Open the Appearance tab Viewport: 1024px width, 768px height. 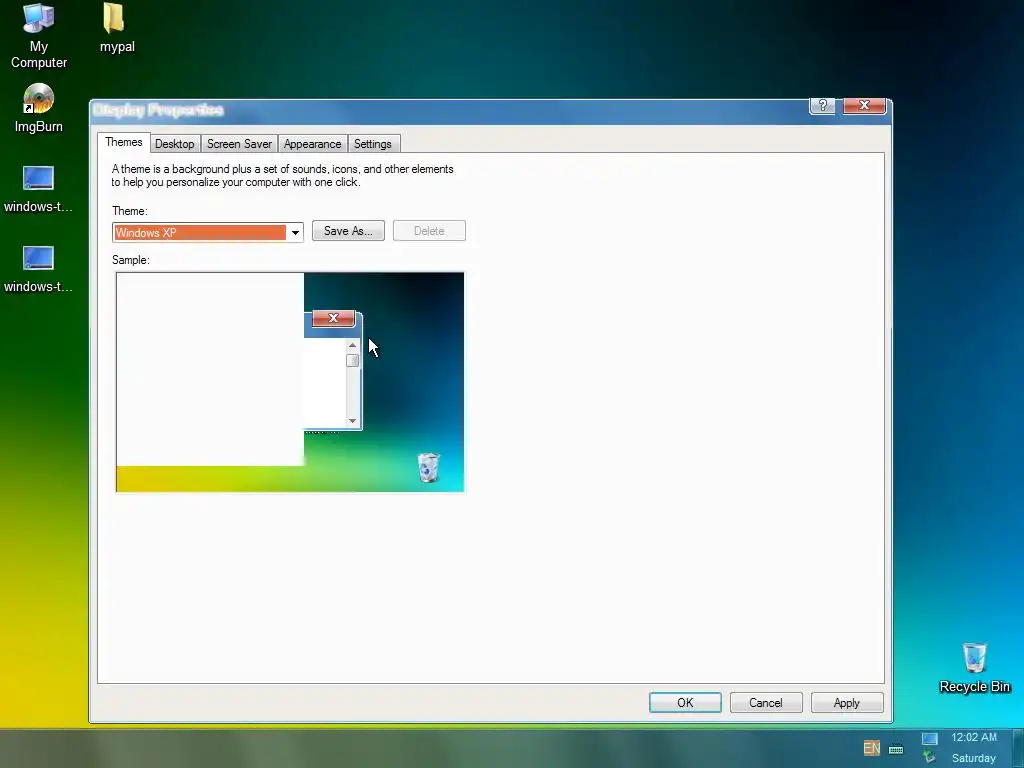(x=312, y=144)
